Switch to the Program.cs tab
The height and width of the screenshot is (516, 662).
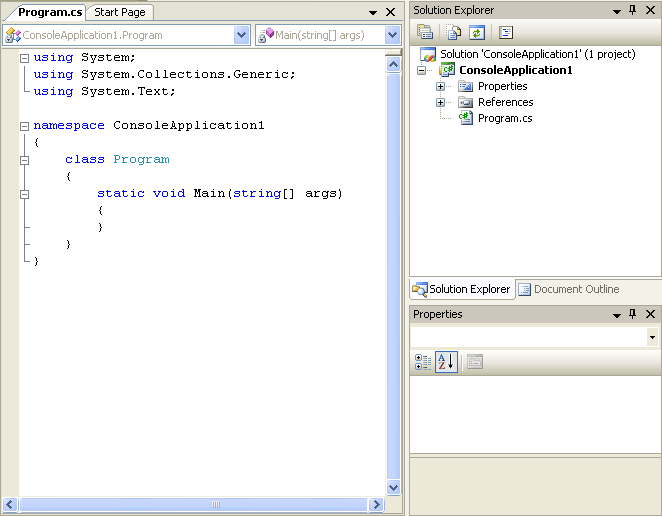[50, 12]
